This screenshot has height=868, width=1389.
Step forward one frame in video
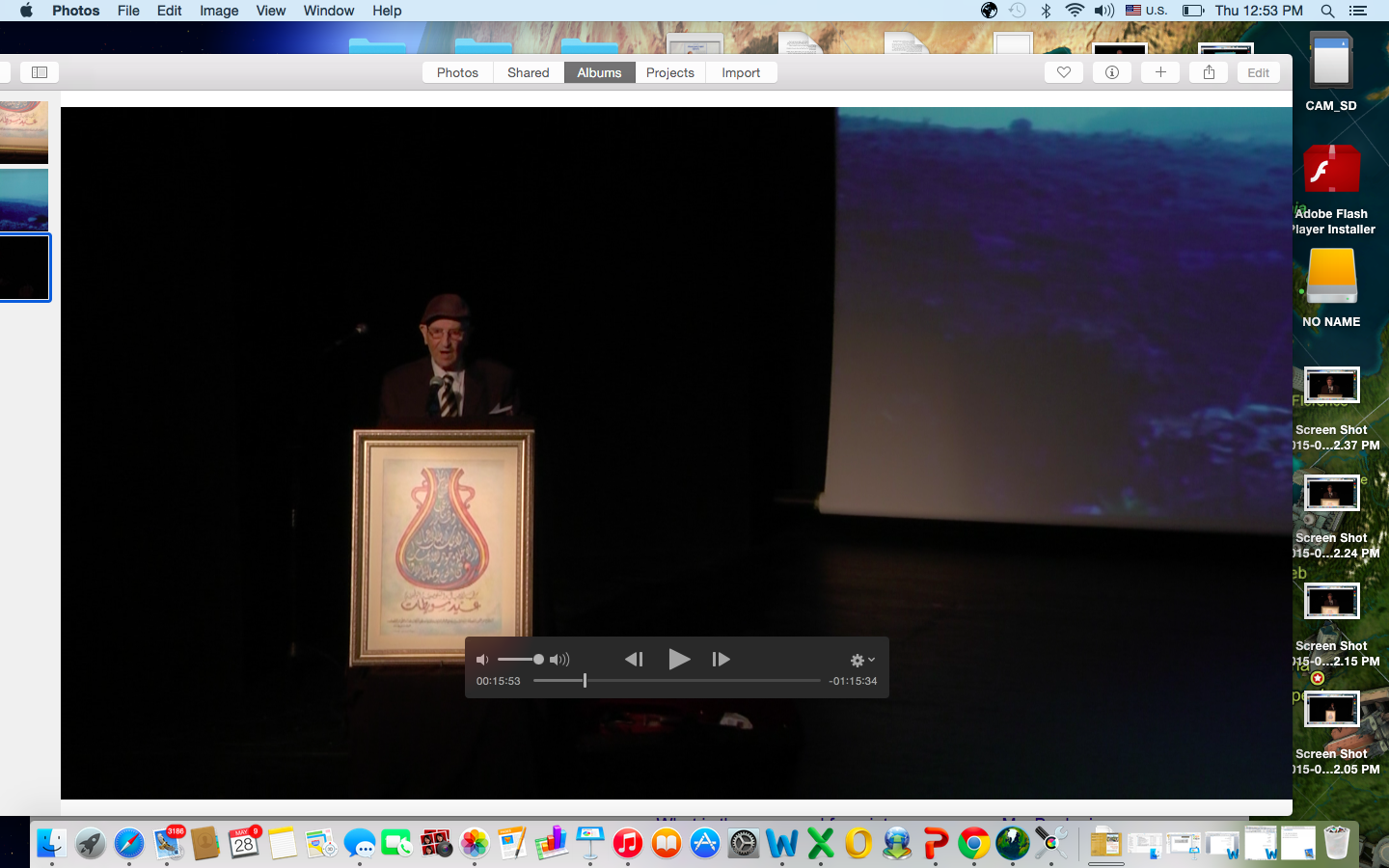[x=721, y=659]
